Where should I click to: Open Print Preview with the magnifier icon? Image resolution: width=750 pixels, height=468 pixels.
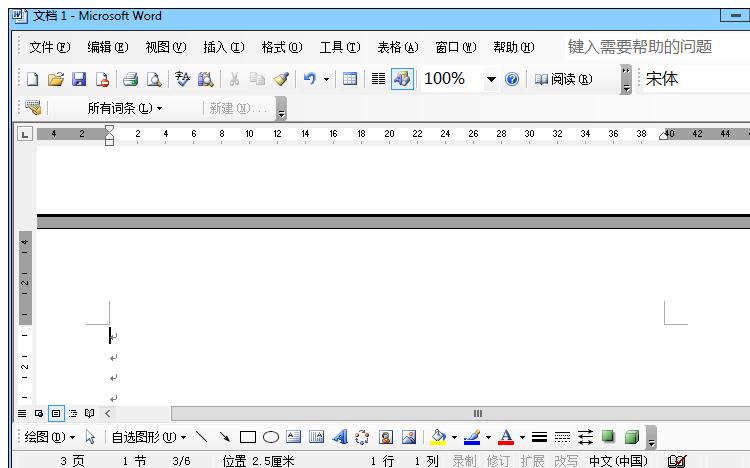tap(154, 79)
